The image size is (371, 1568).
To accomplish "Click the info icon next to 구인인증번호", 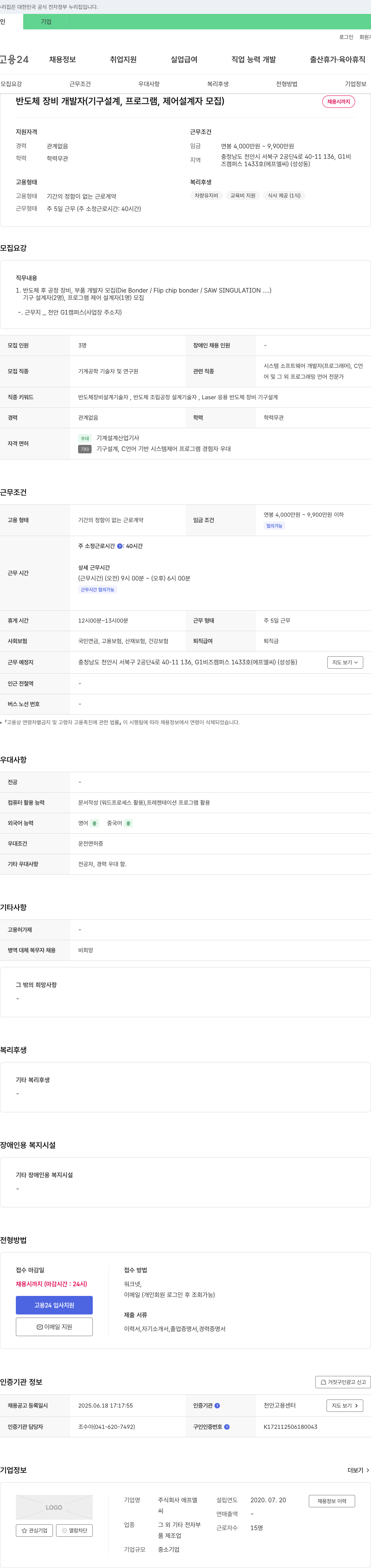I will click(227, 1427).
